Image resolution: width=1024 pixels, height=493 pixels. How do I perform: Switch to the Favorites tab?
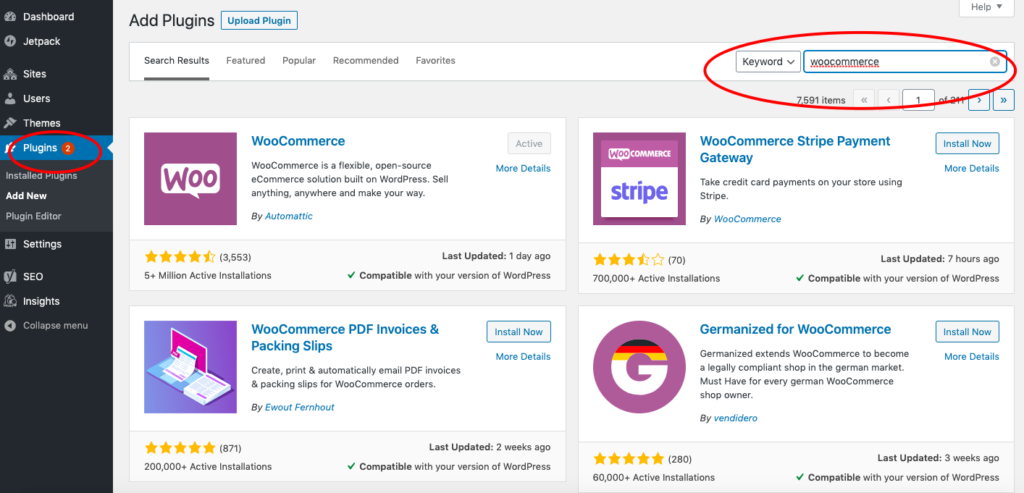click(436, 61)
